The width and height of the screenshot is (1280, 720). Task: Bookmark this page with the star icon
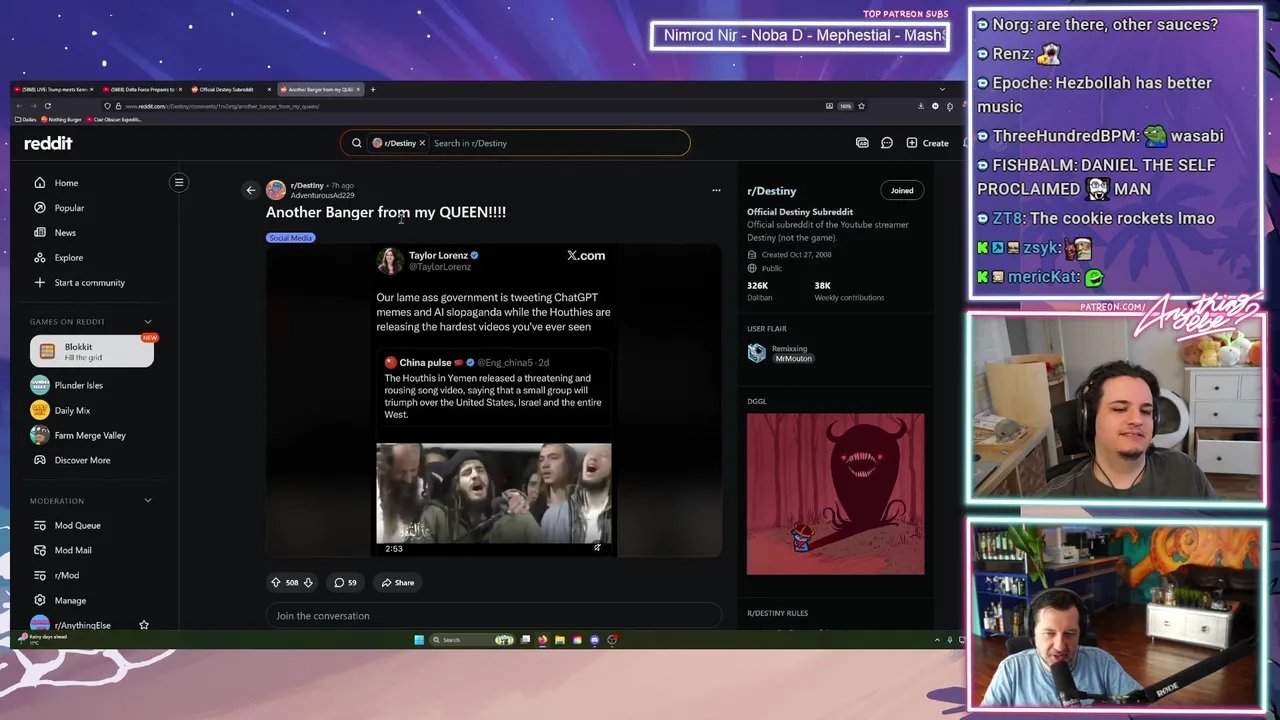tap(861, 106)
